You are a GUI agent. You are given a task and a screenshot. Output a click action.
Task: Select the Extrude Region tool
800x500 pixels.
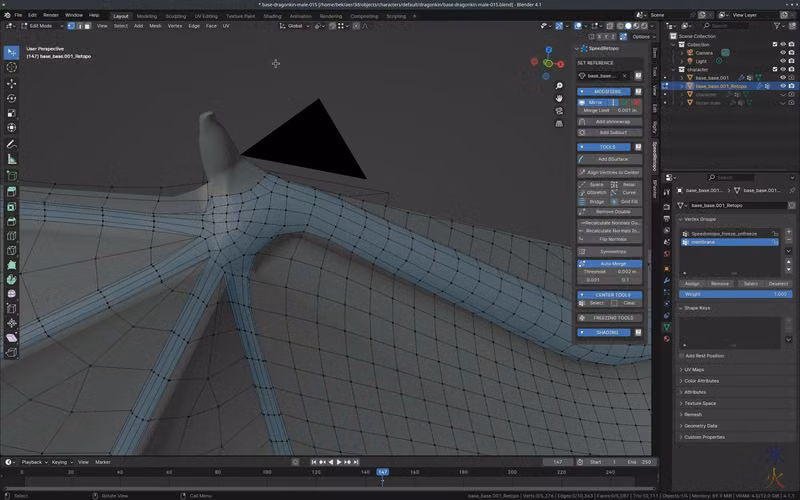point(11,191)
